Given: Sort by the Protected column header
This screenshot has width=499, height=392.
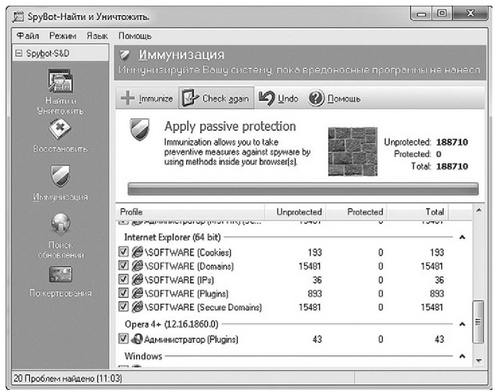Looking at the screenshot, I should point(356,212).
